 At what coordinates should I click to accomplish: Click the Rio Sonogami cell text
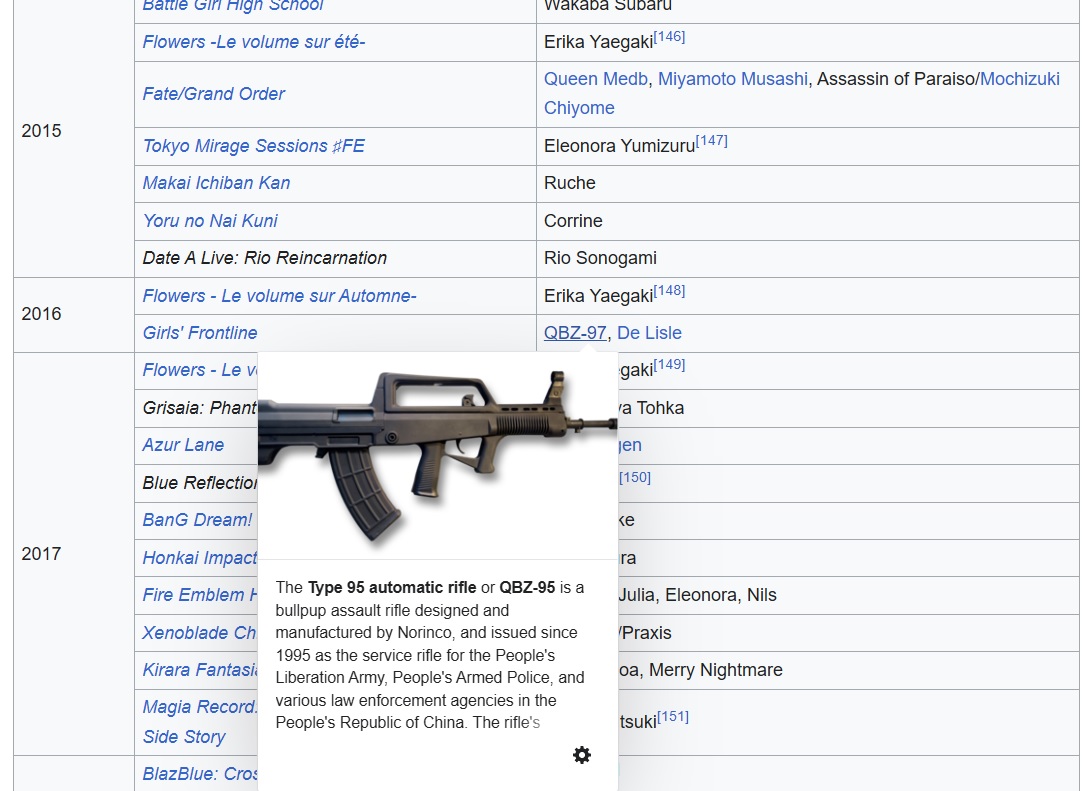[x=600, y=258]
